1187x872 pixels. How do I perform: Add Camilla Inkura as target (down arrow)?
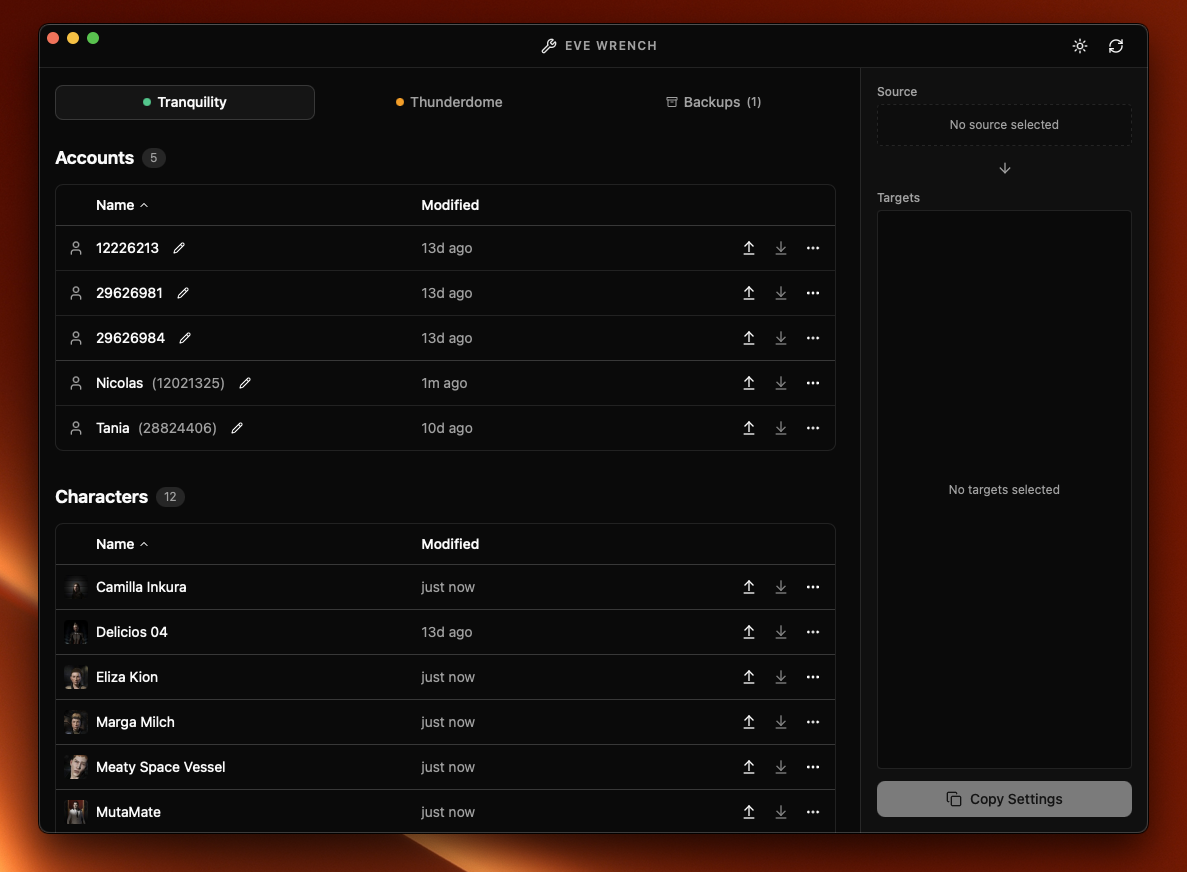tap(780, 587)
